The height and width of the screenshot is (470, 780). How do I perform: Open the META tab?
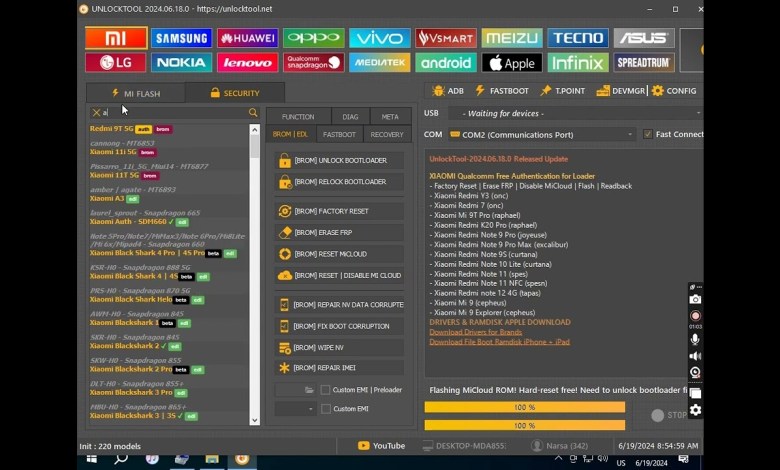(390, 117)
